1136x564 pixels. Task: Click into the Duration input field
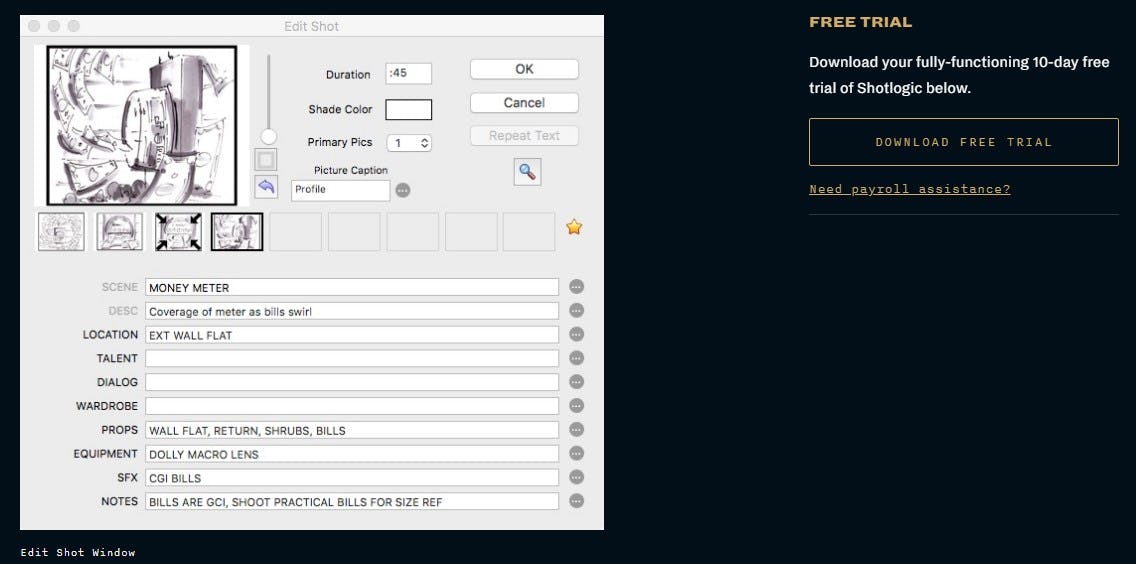[x=409, y=74]
